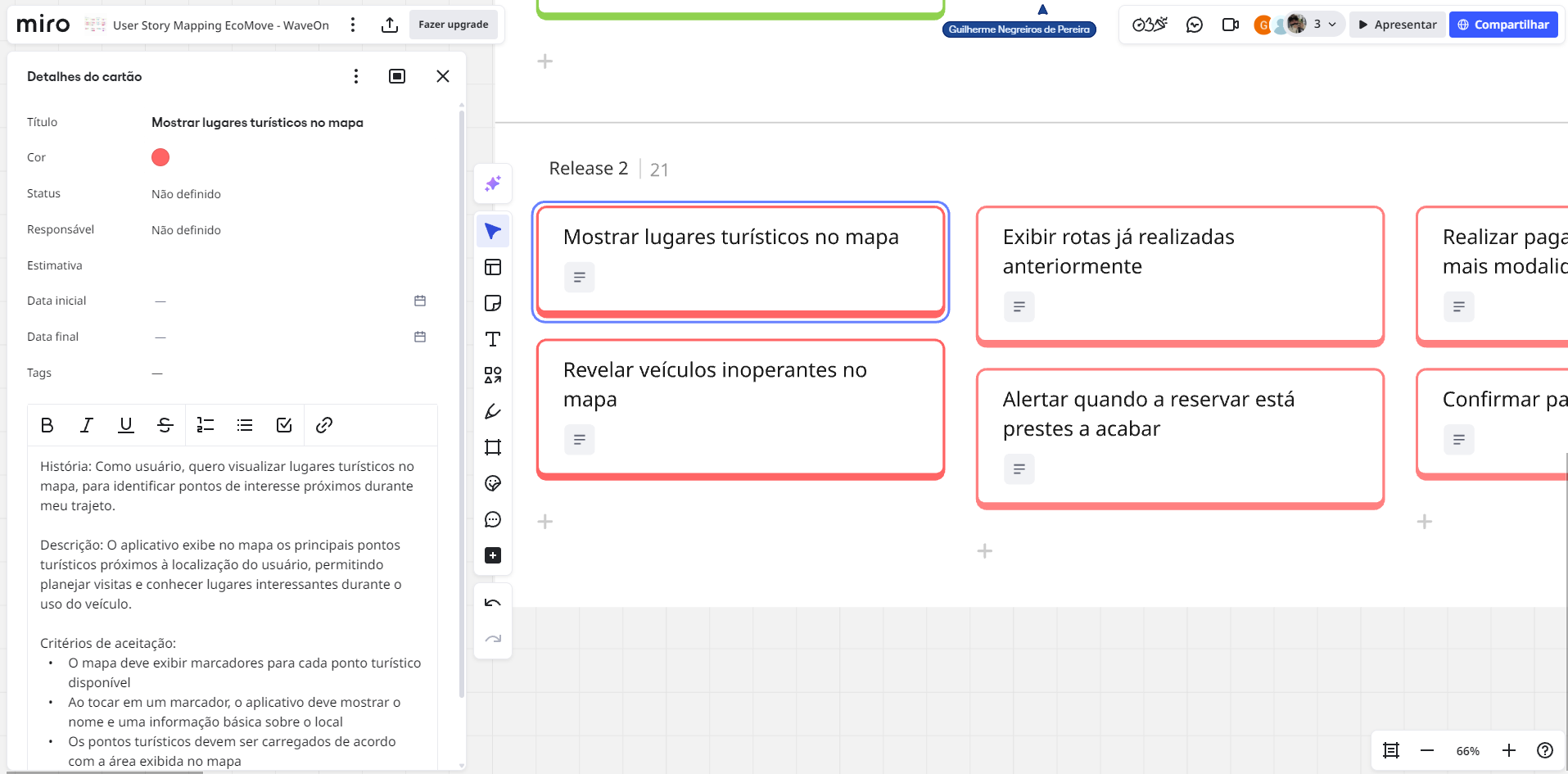Change the red card color swatch
This screenshot has height=774, width=1568.
pos(160,157)
